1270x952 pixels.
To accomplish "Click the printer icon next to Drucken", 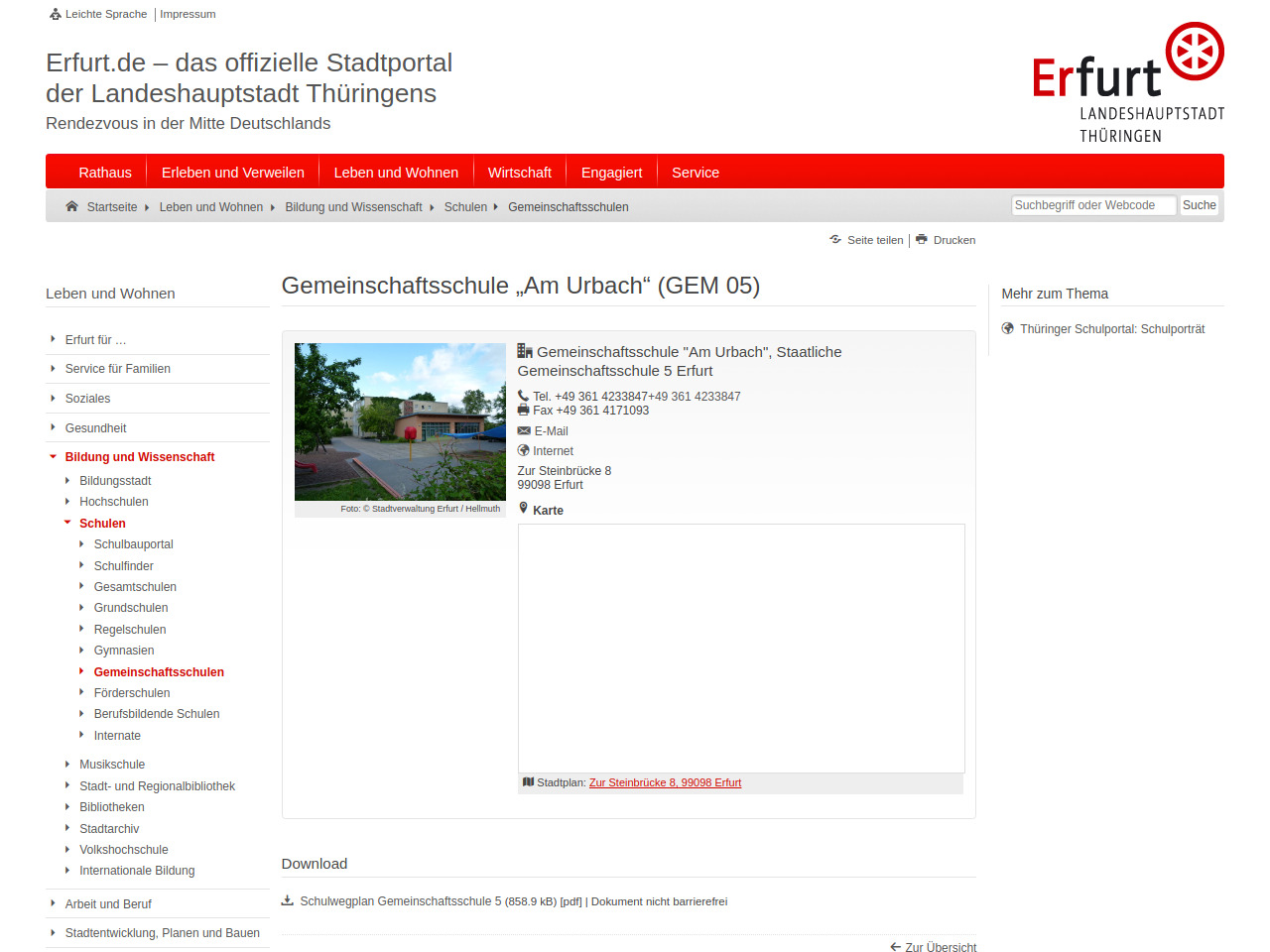I will point(922,240).
